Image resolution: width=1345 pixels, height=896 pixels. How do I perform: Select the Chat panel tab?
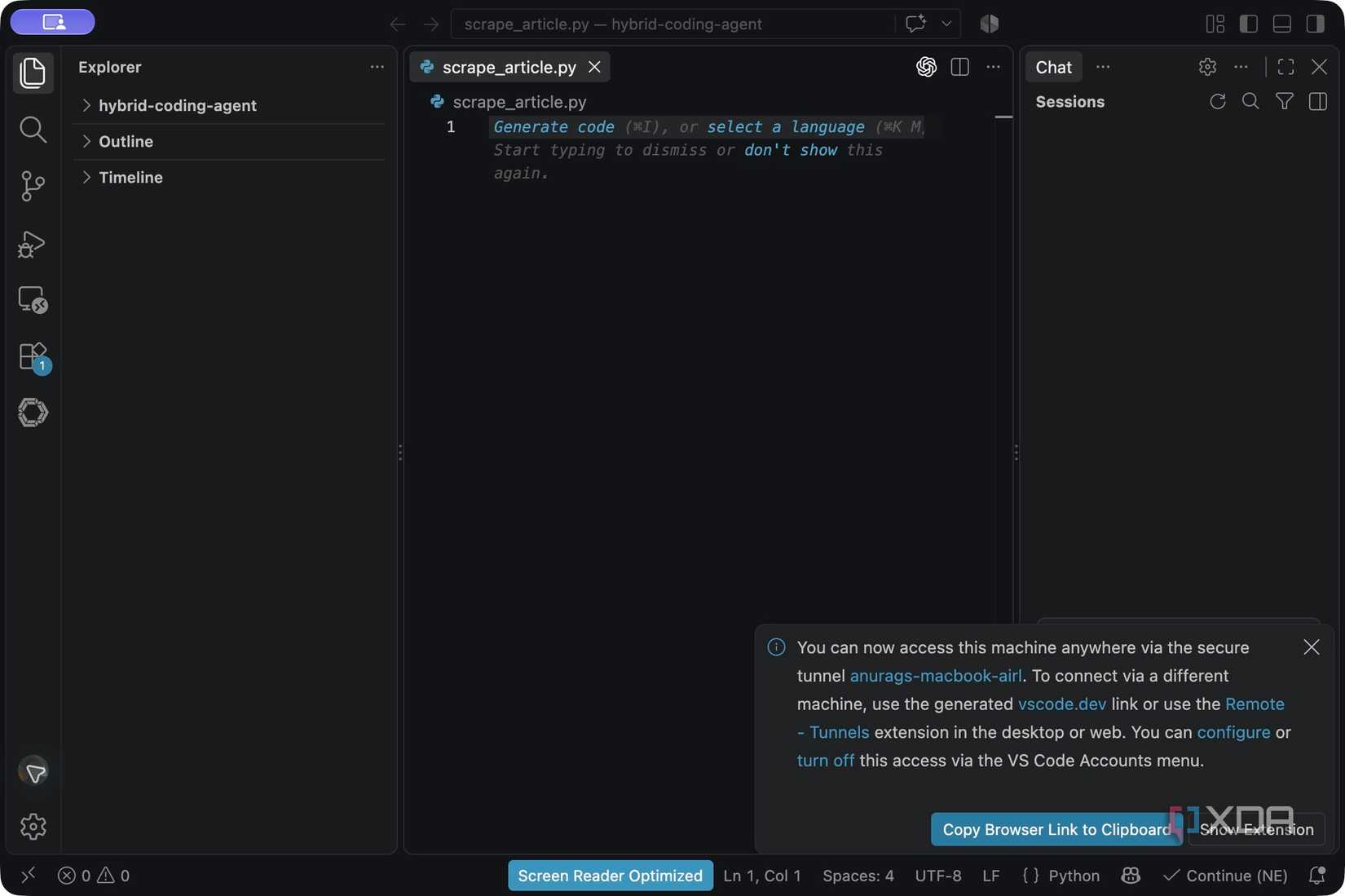click(1053, 67)
